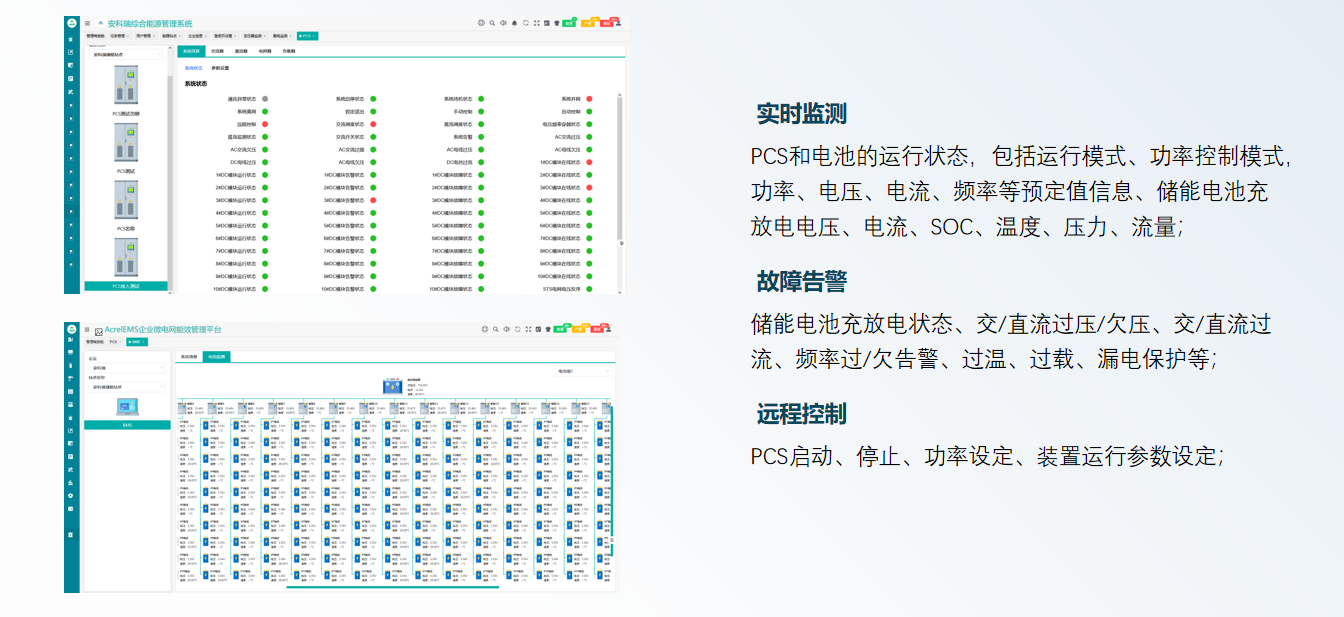Click the bell notification icon in top header
The height and width of the screenshot is (617, 1344).
tap(514, 23)
